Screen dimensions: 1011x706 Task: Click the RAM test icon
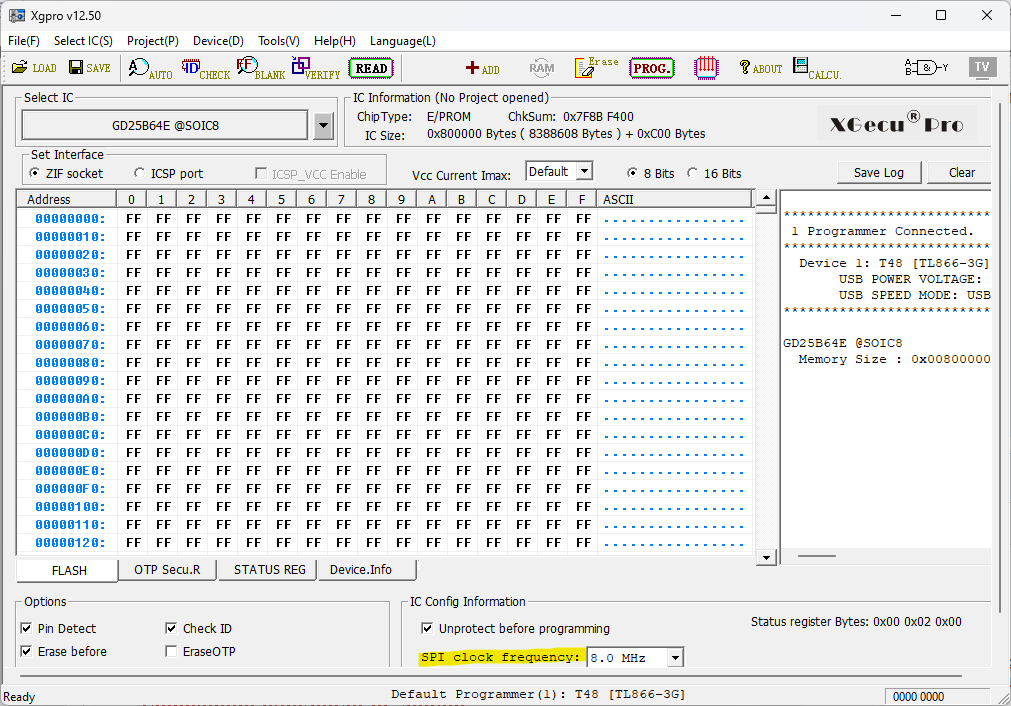(x=542, y=68)
